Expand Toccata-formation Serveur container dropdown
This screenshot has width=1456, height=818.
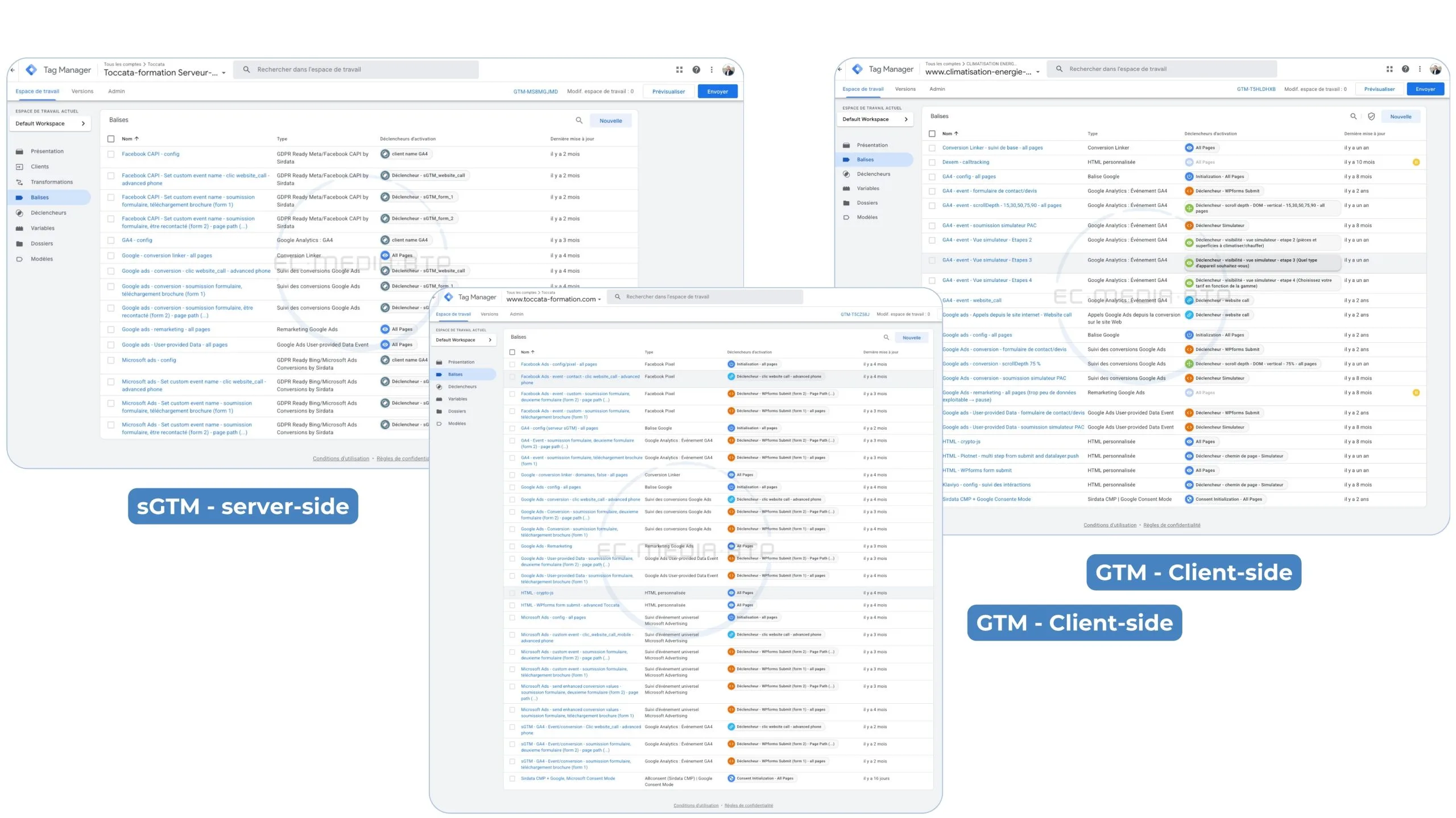pyautogui.click(x=224, y=73)
